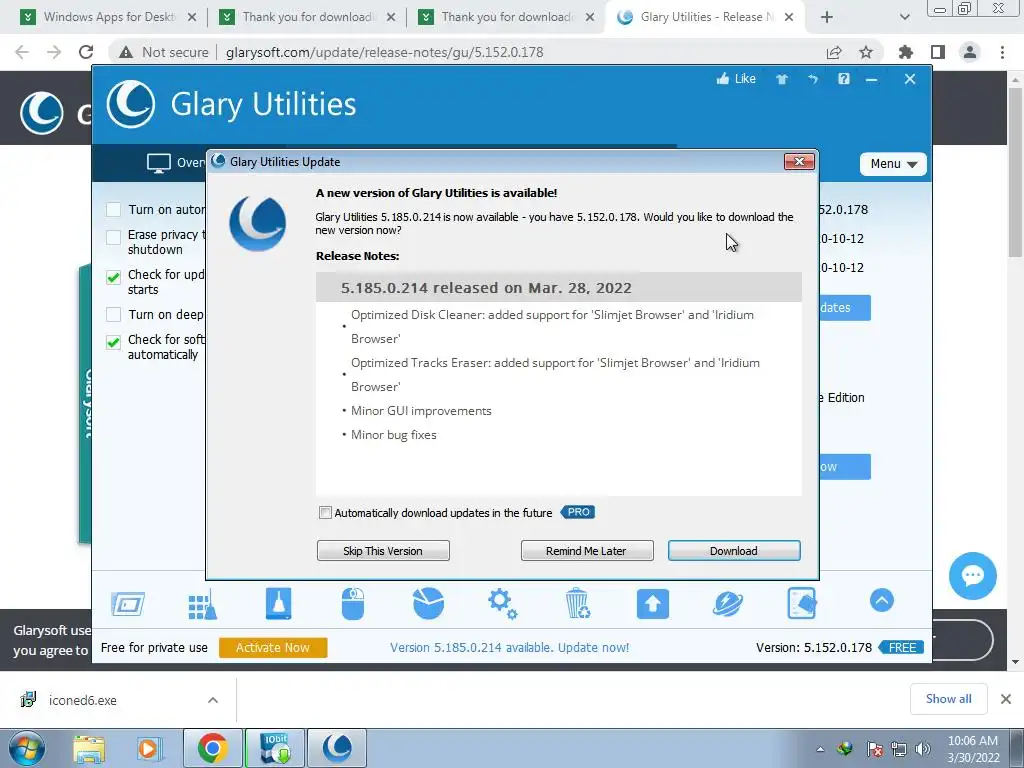The height and width of the screenshot is (768, 1024).
Task: Expand options for iconed6.exe download
Action: click(213, 700)
